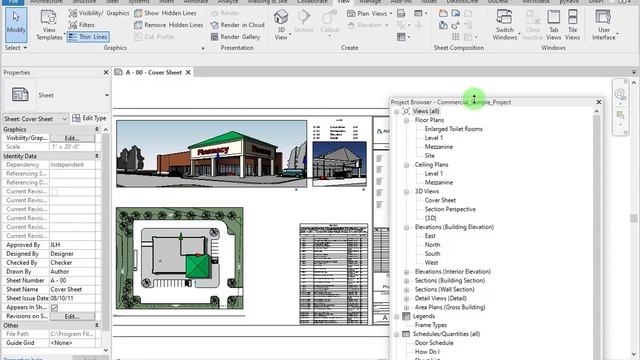Collapse the Other properties group
The height and width of the screenshot is (360, 640).
click(x=97, y=325)
